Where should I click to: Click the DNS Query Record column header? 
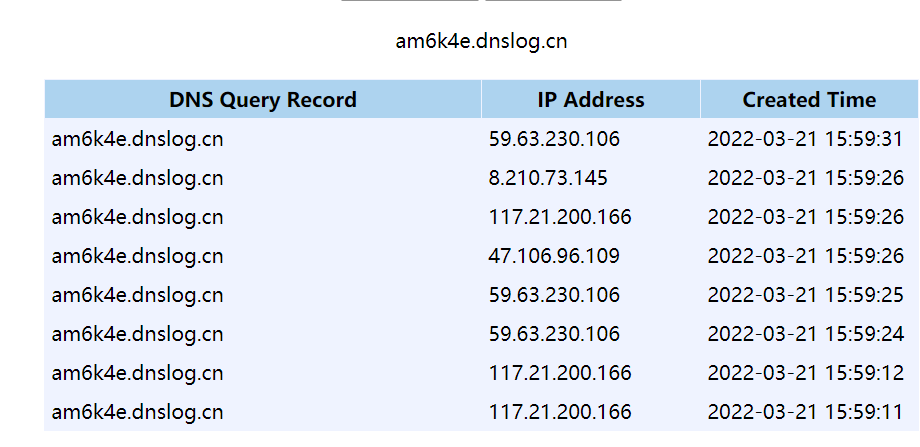(262, 100)
